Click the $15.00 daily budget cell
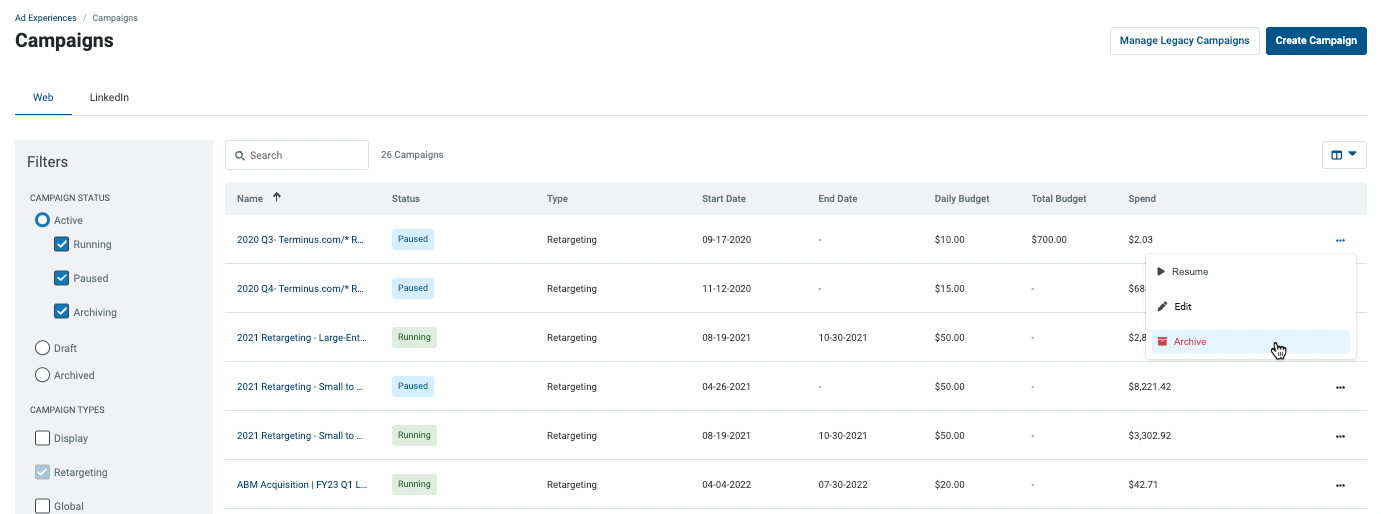The image size is (1381, 514). (x=950, y=289)
